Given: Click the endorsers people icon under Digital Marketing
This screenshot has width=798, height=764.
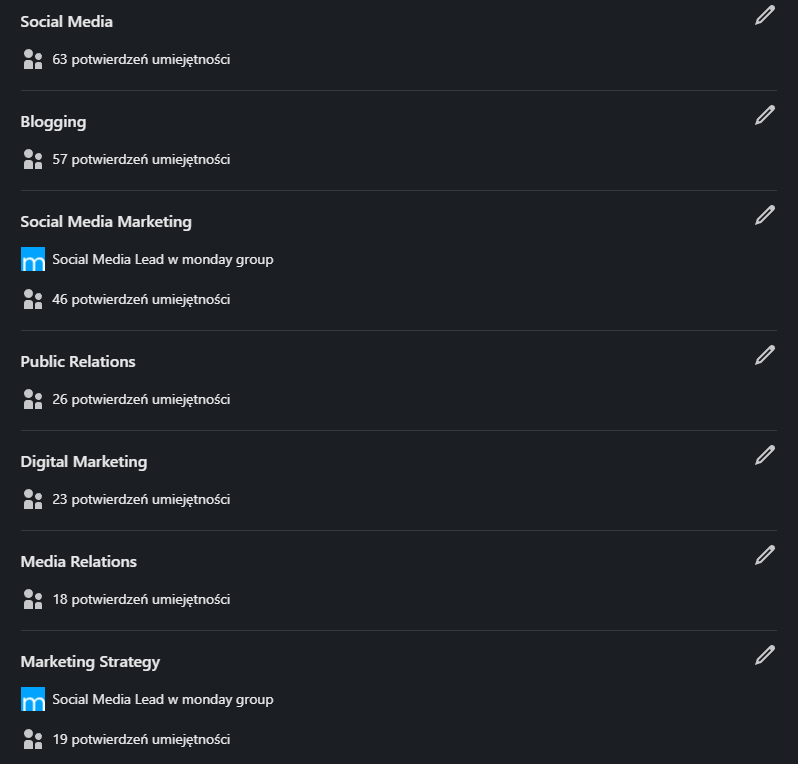Looking at the screenshot, I should click(33, 499).
